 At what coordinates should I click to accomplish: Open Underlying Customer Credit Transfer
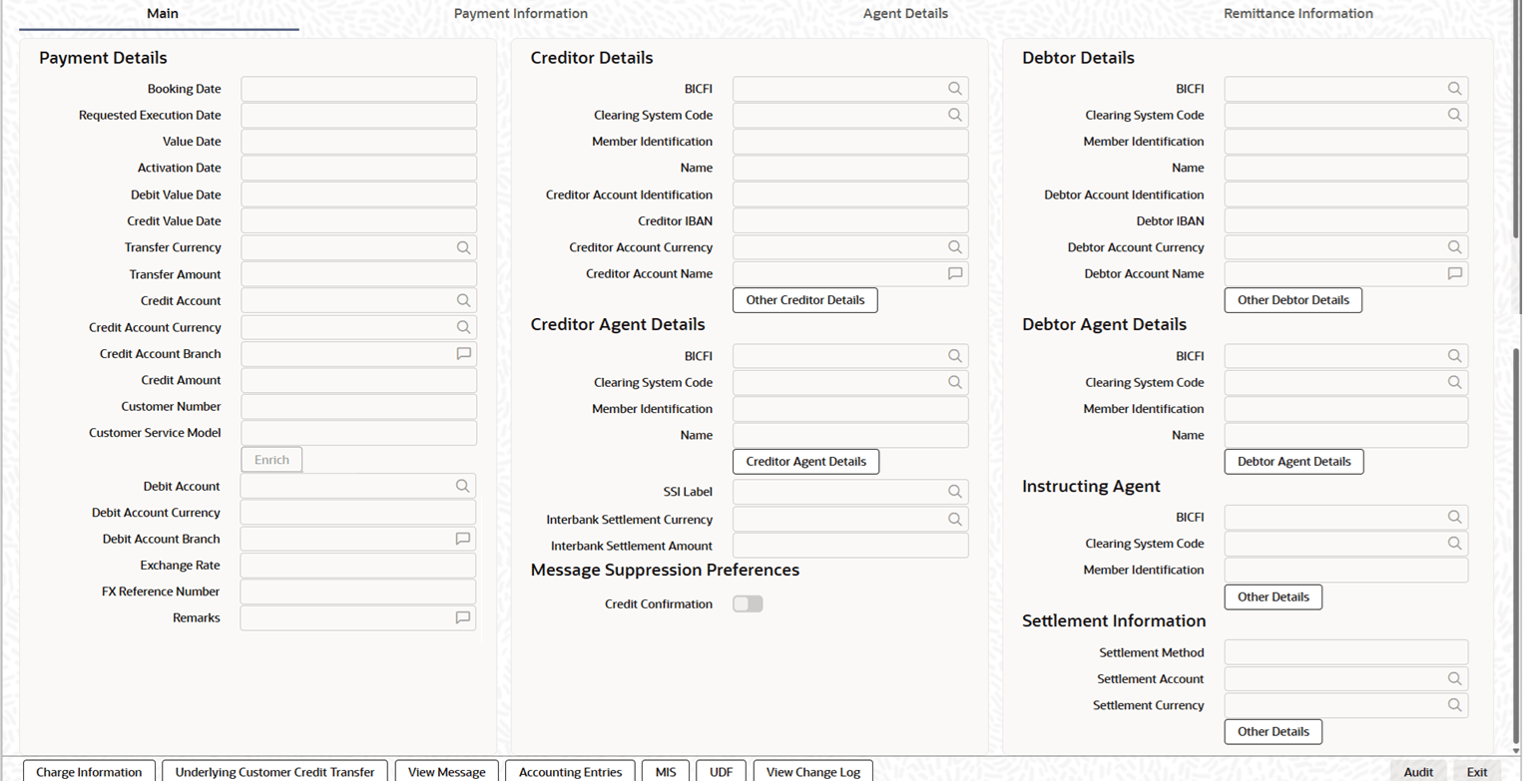point(274,772)
